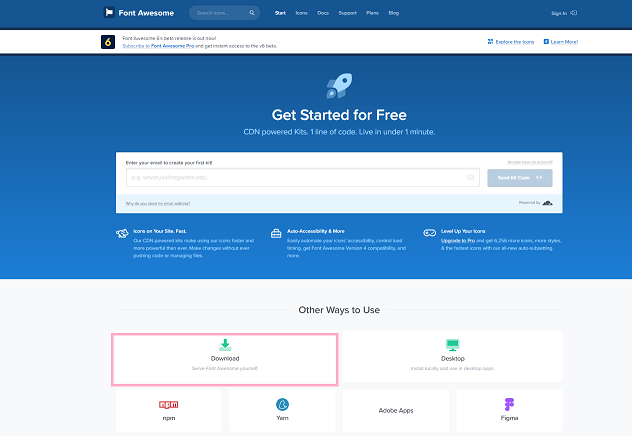Open the Yarn card
Viewport: 632px width, 436px height.
click(282, 410)
